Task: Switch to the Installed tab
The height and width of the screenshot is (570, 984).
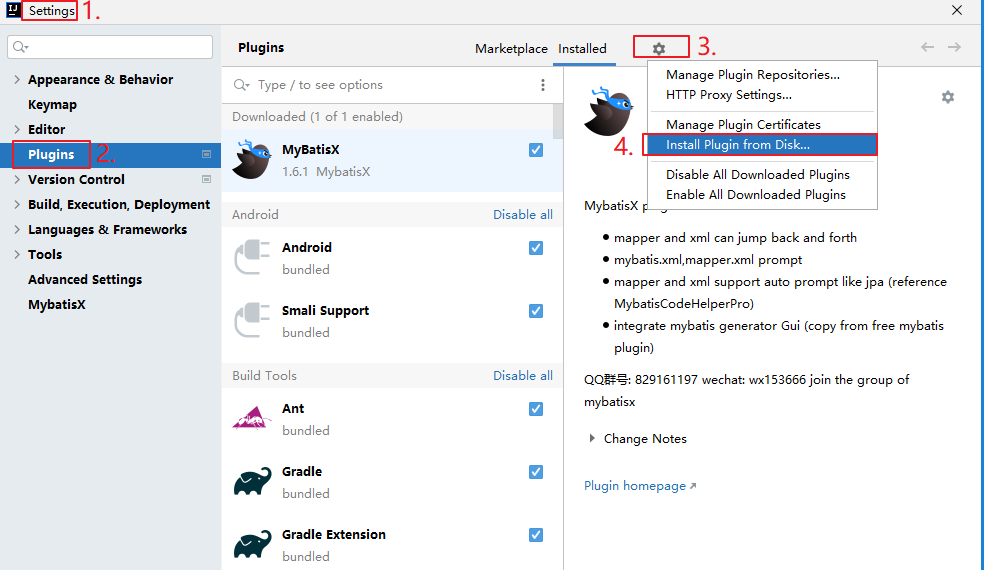Action: [x=582, y=48]
